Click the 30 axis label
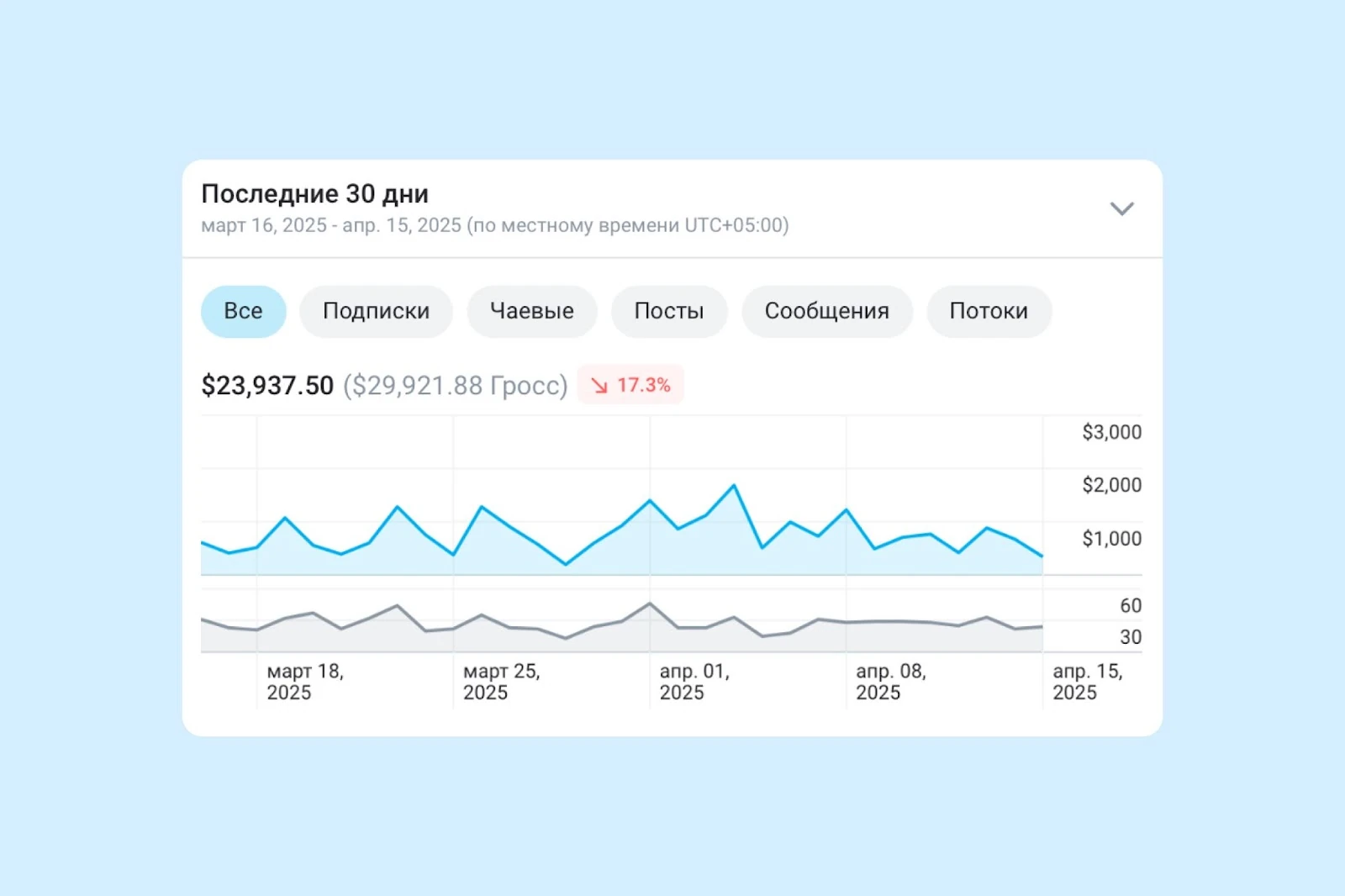The image size is (1345, 896). click(1131, 637)
